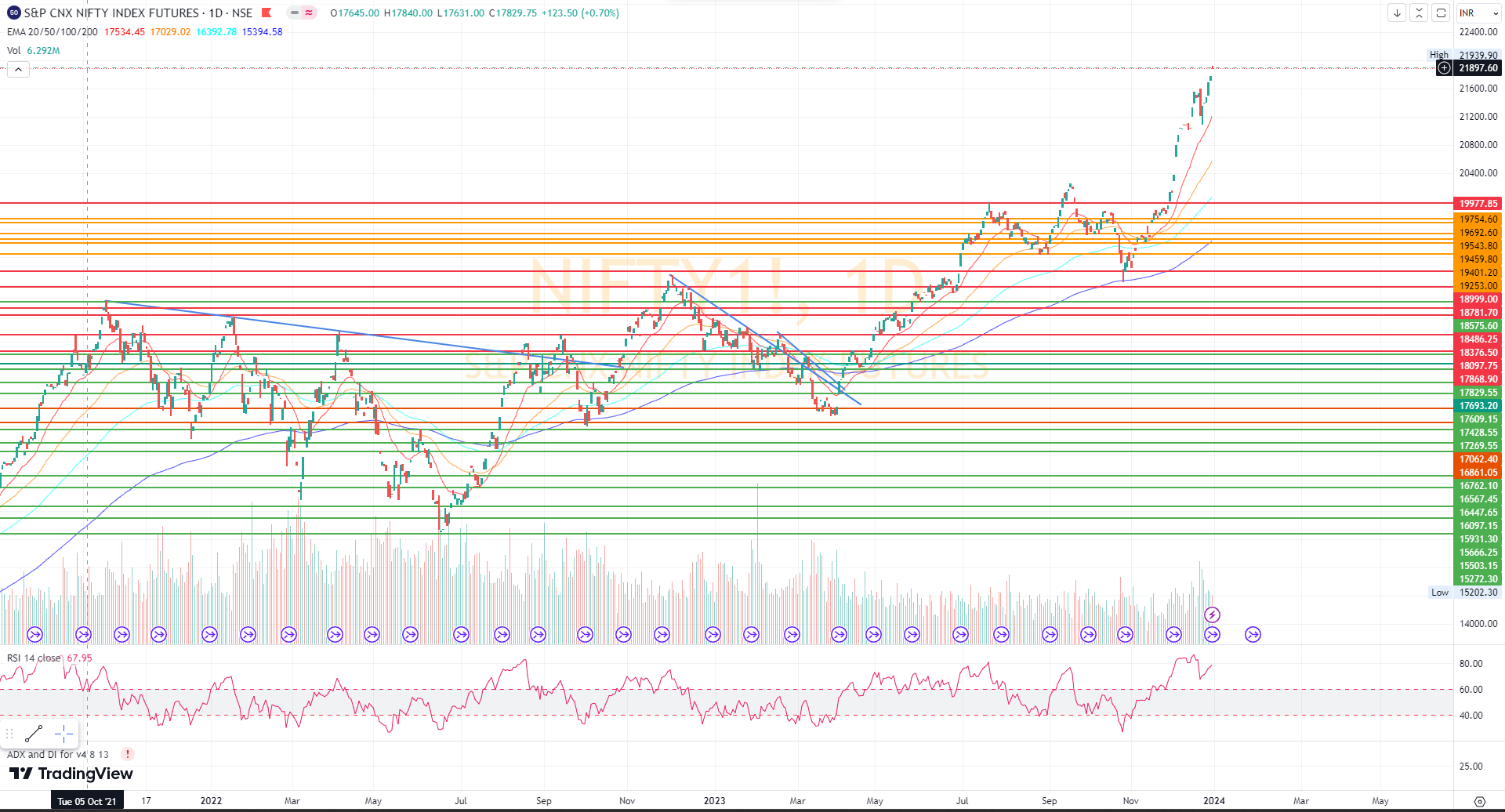Click the RSI scale value 80.00
The height and width of the screenshot is (812, 1505).
pos(1471,663)
